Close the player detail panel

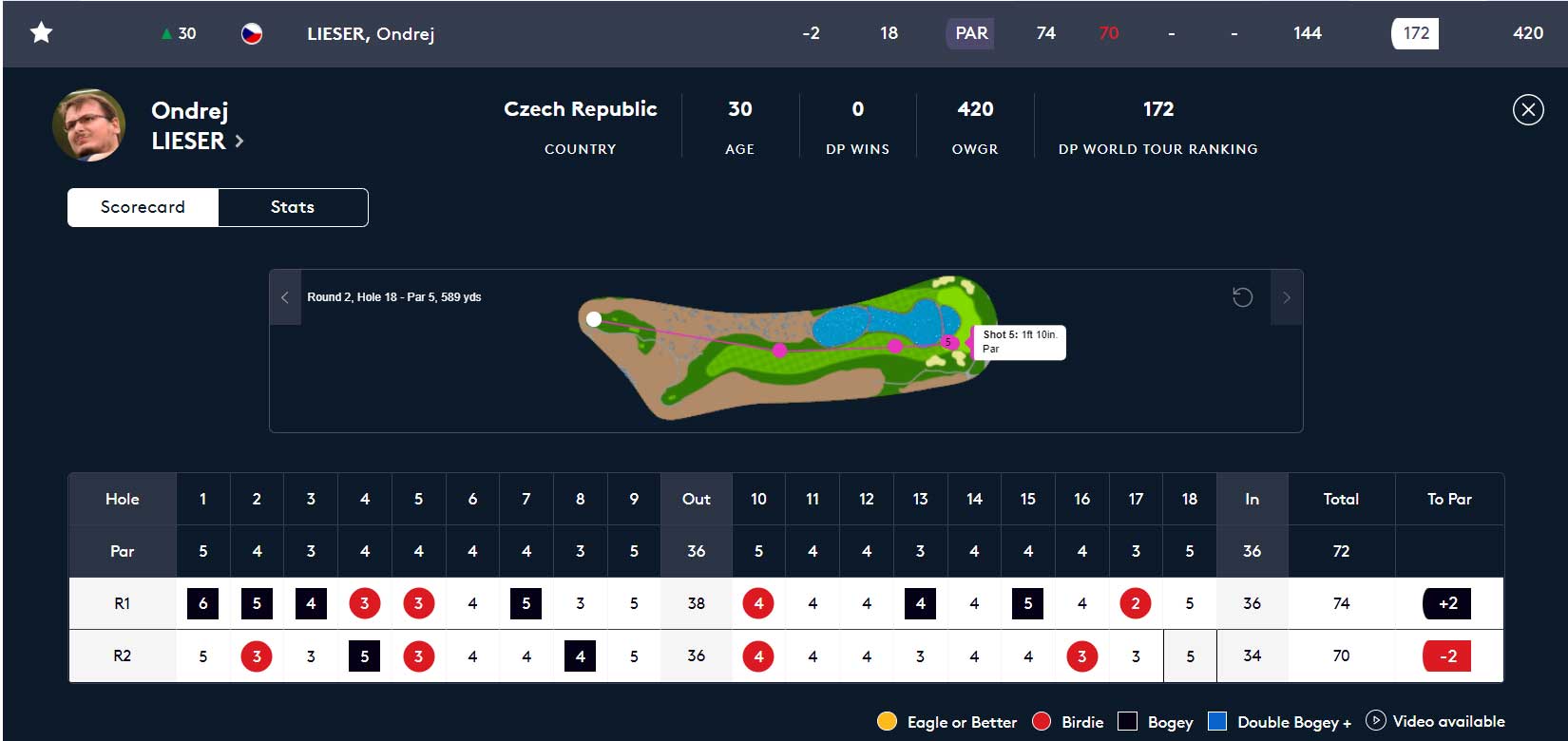point(1527,110)
